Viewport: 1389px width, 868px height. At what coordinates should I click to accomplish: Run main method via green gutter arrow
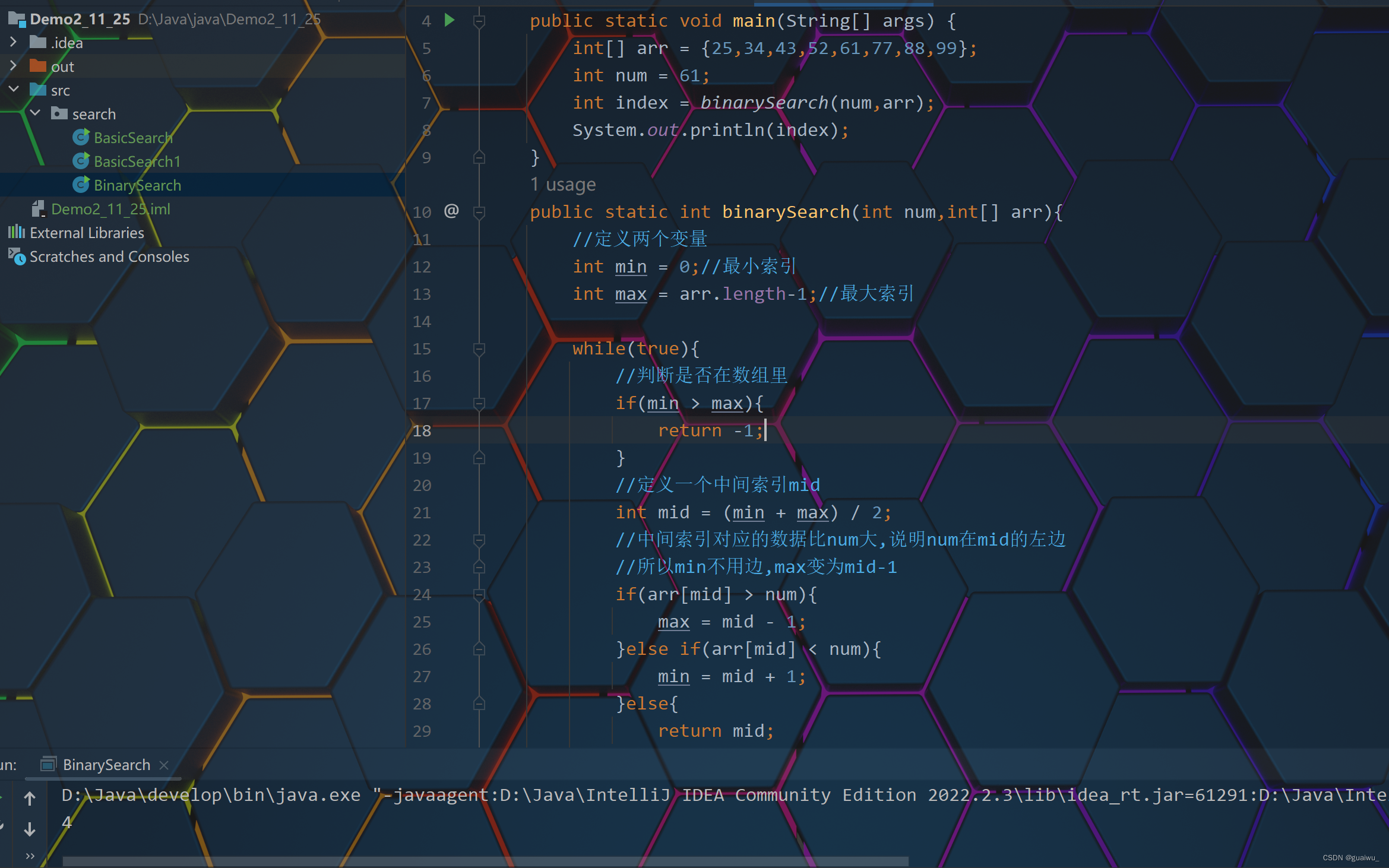point(450,21)
